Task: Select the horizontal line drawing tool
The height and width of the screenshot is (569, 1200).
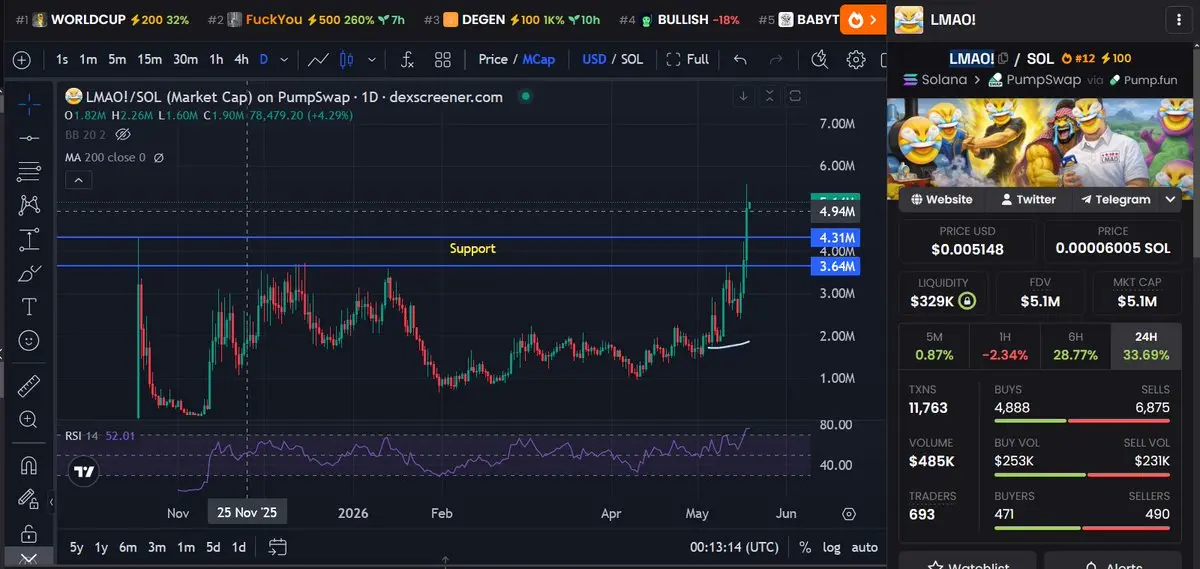Action: pos(29,137)
